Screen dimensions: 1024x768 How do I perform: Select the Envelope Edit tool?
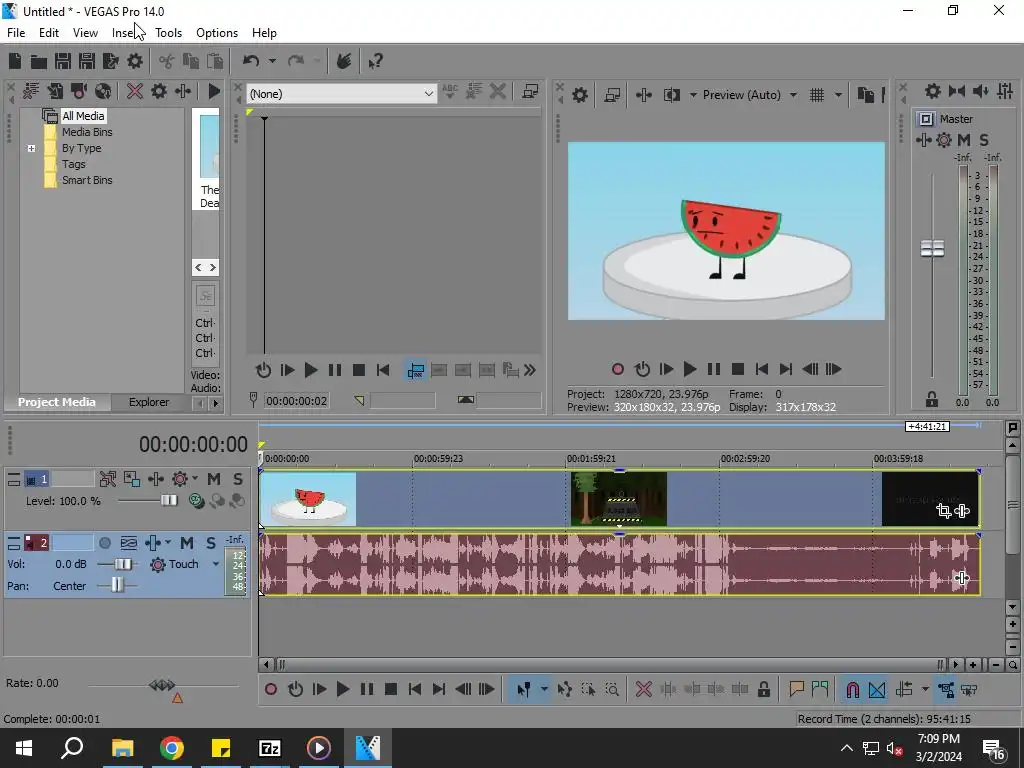click(565, 690)
